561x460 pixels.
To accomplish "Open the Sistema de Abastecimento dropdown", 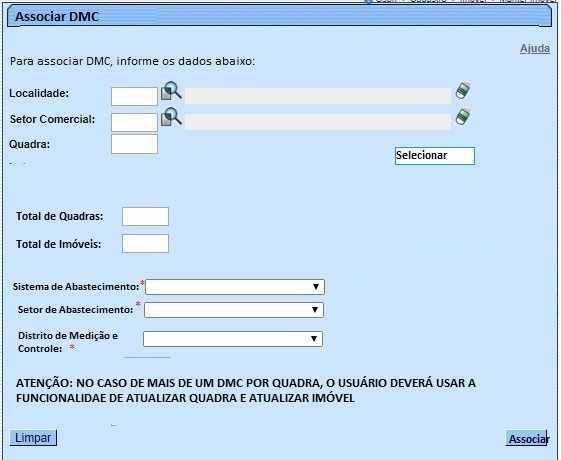I will pyautogui.click(x=235, y=287).
